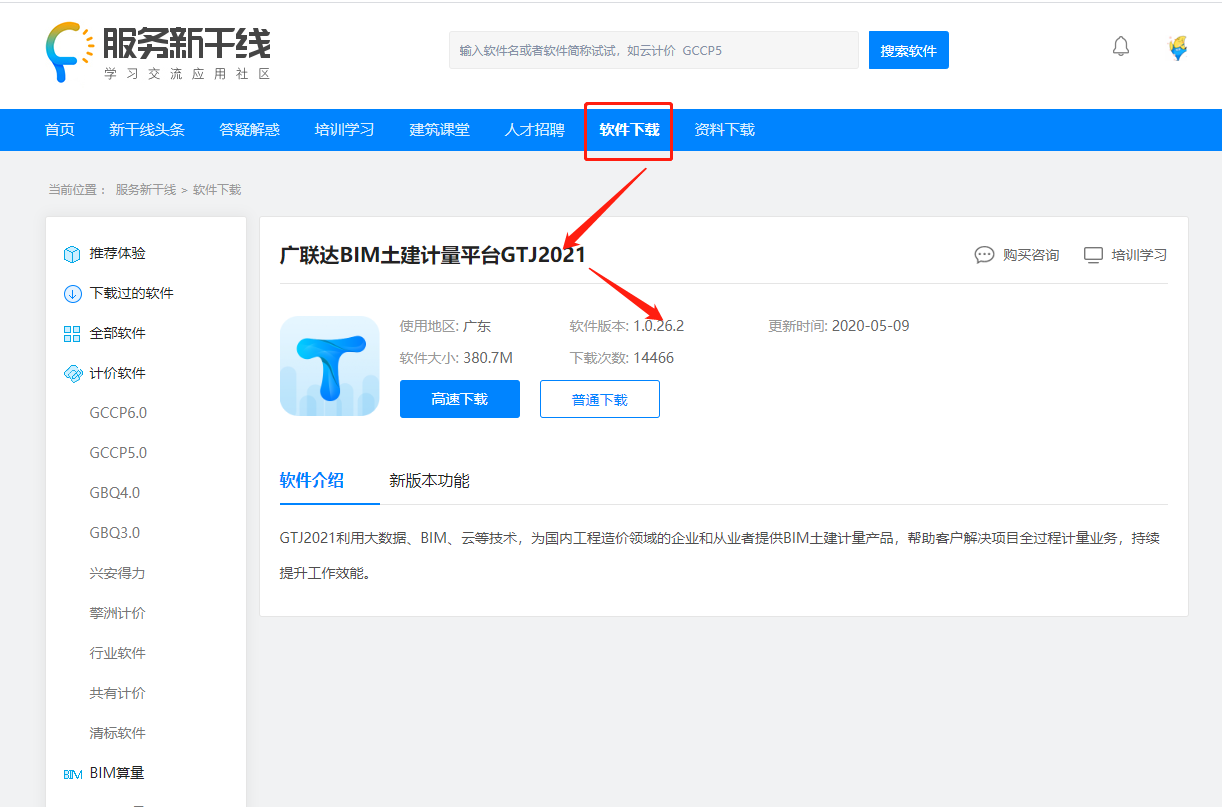
Task: Click the 使用地区 value 广东
Action: click(477, 326)
